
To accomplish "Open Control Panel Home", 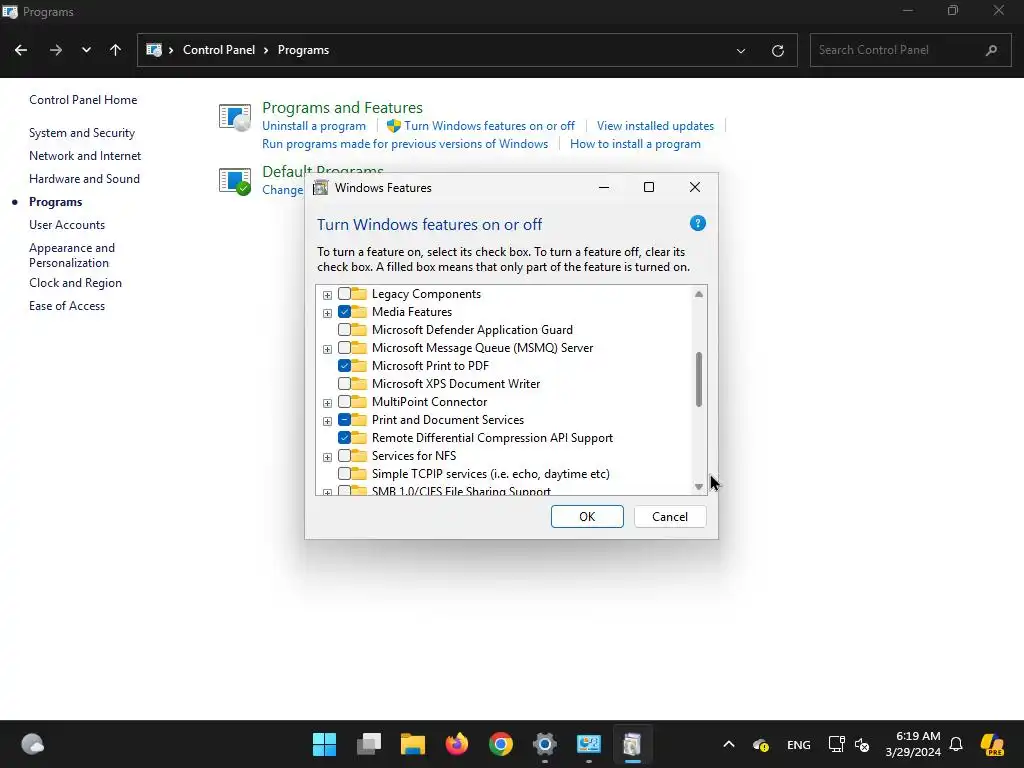I will (x=83, y=100).
